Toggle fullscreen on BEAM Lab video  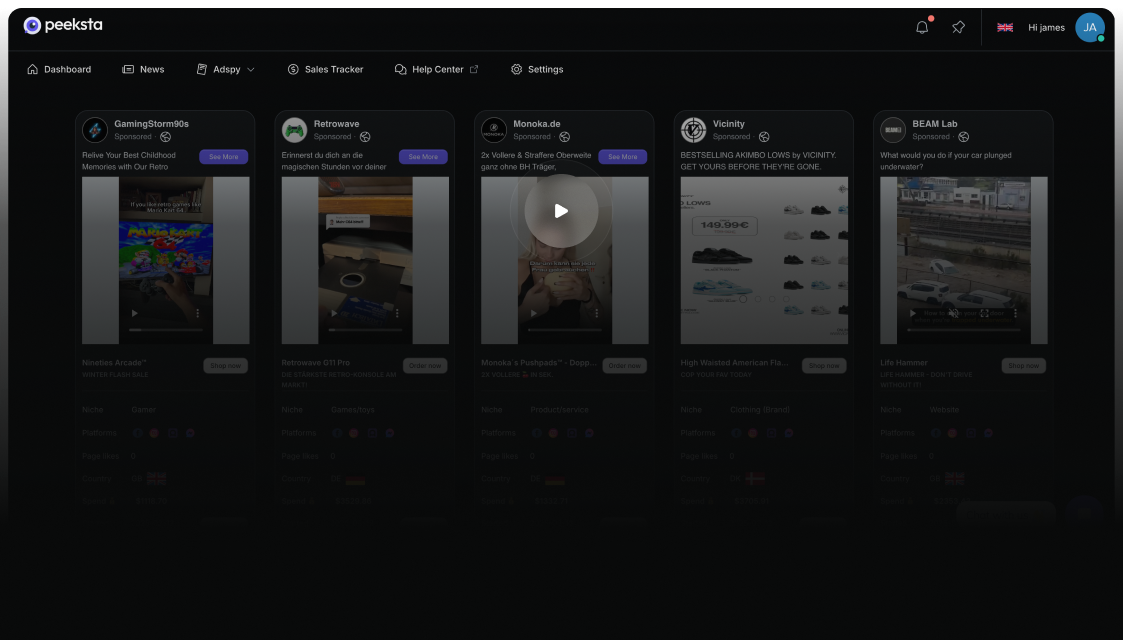tap(985, 314)
